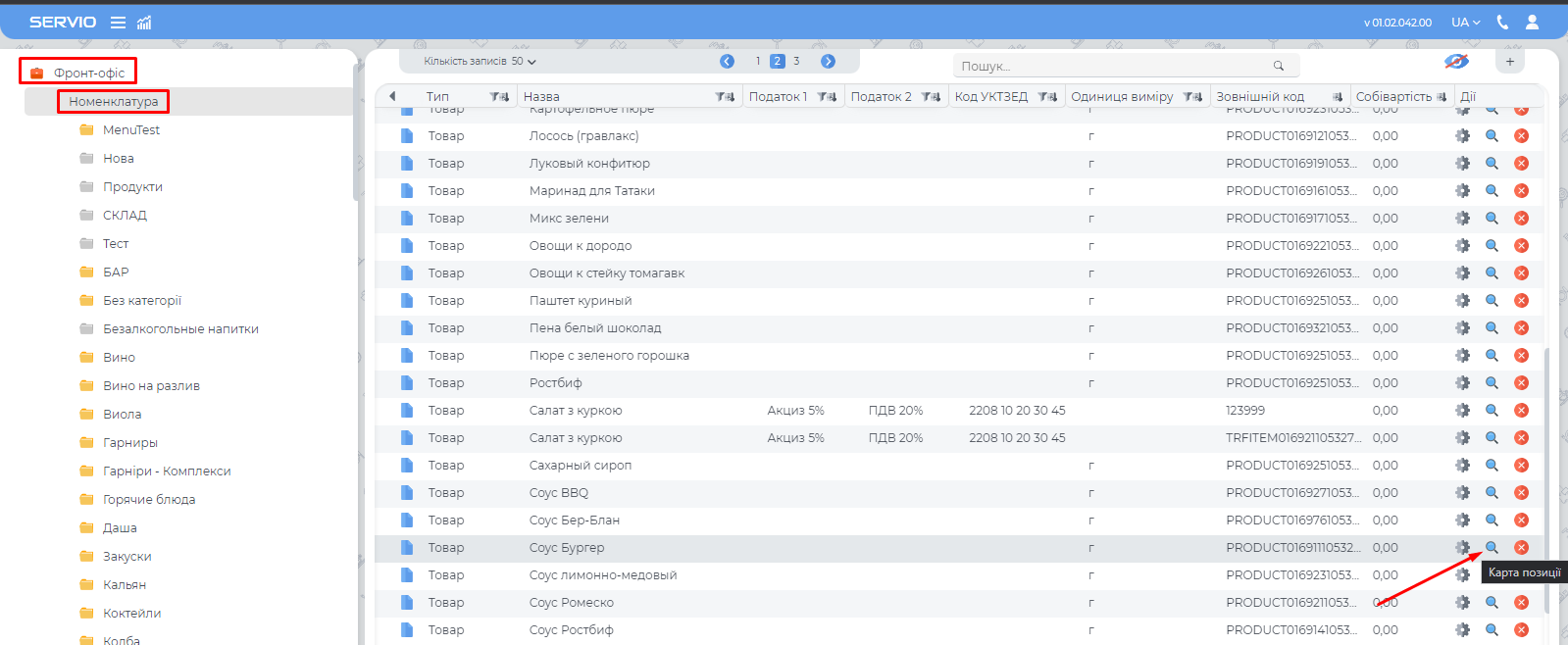Click the statistics chart icon in header

pyautogui.click(x=144, y=23)
